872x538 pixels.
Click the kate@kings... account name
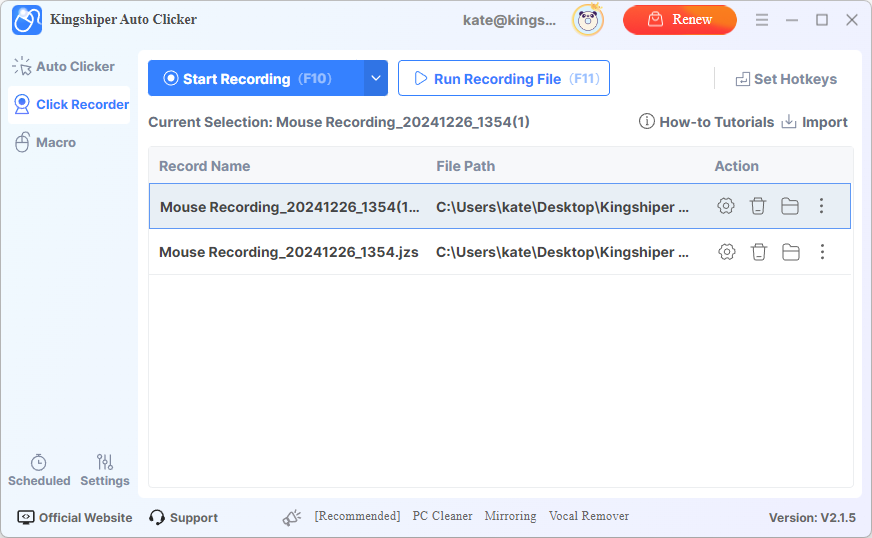click(509, 20)
